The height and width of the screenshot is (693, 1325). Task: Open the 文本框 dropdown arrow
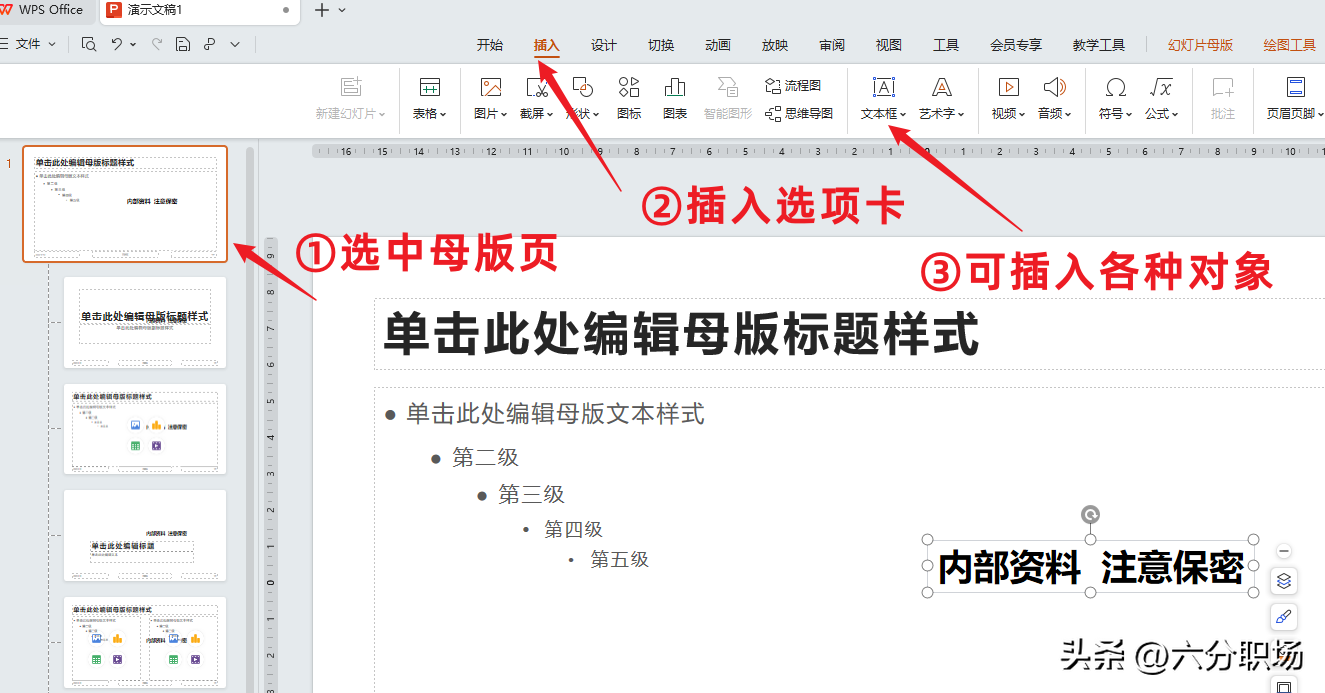click(903, 115)
